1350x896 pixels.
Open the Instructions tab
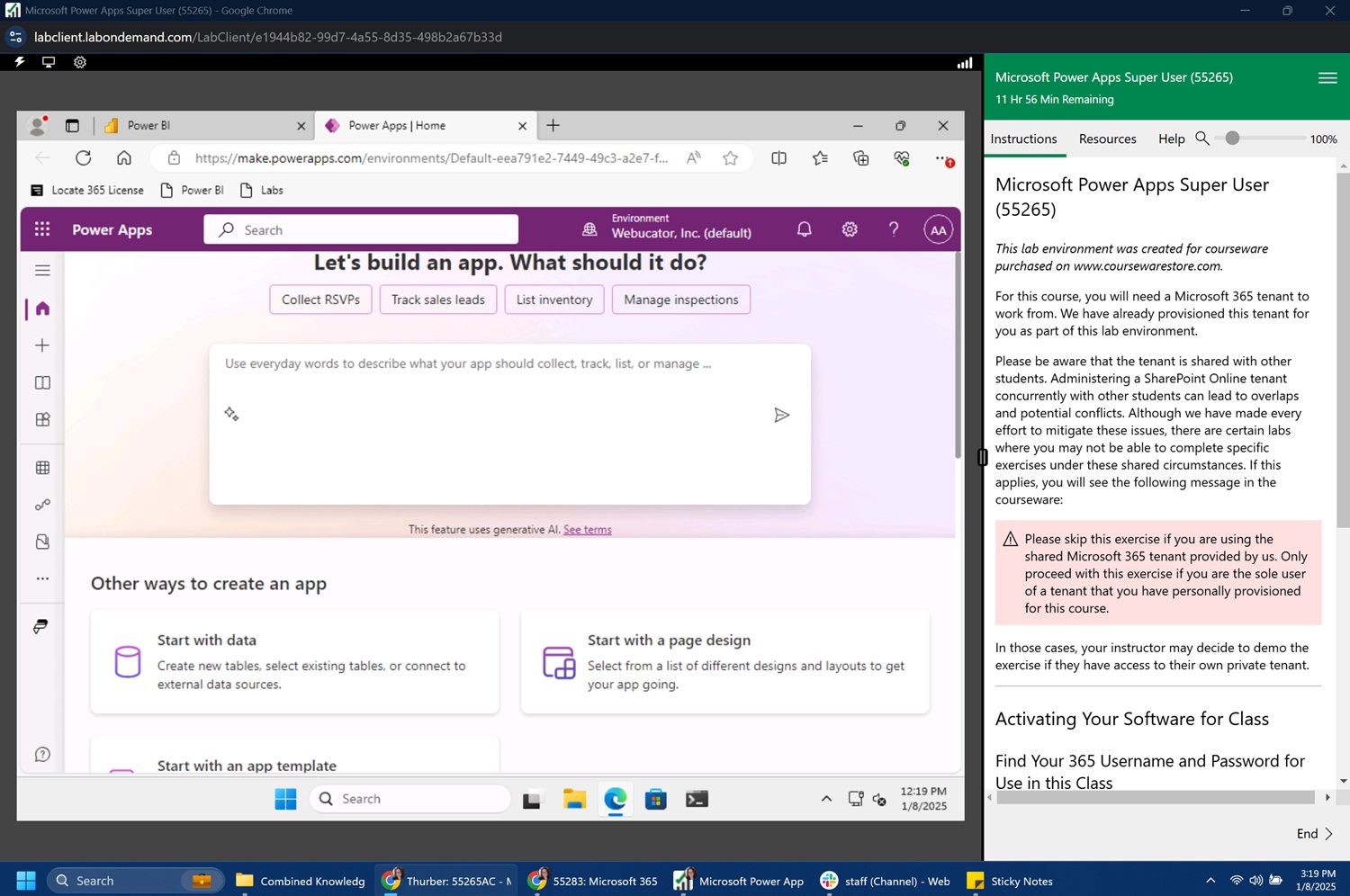[1023, 139]
